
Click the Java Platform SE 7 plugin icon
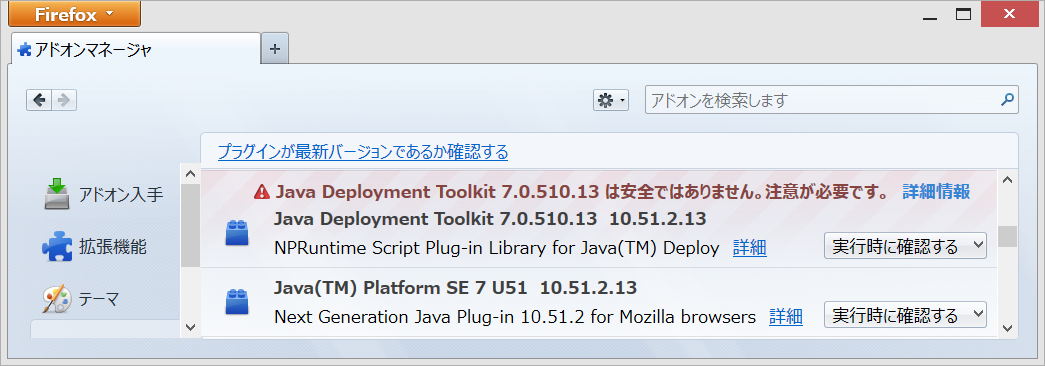[237, 301]
